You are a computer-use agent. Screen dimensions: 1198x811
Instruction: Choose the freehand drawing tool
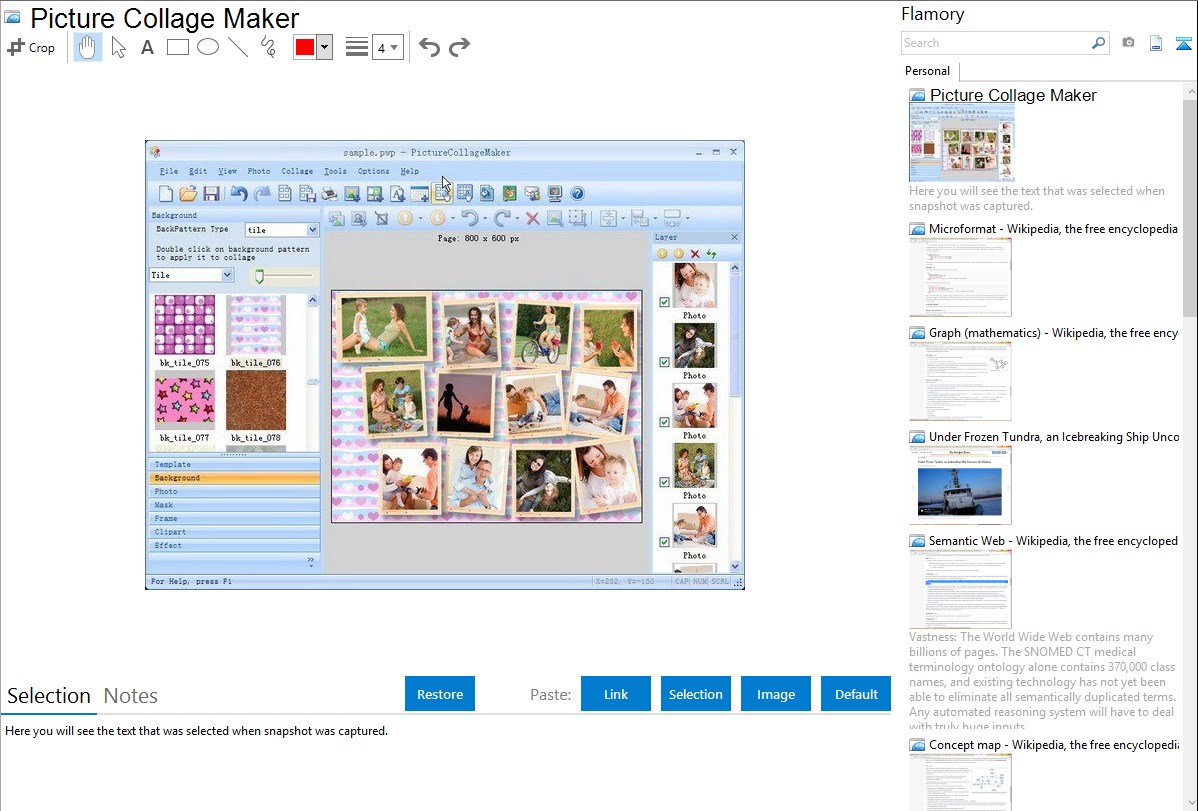click(x=268, y=47)
